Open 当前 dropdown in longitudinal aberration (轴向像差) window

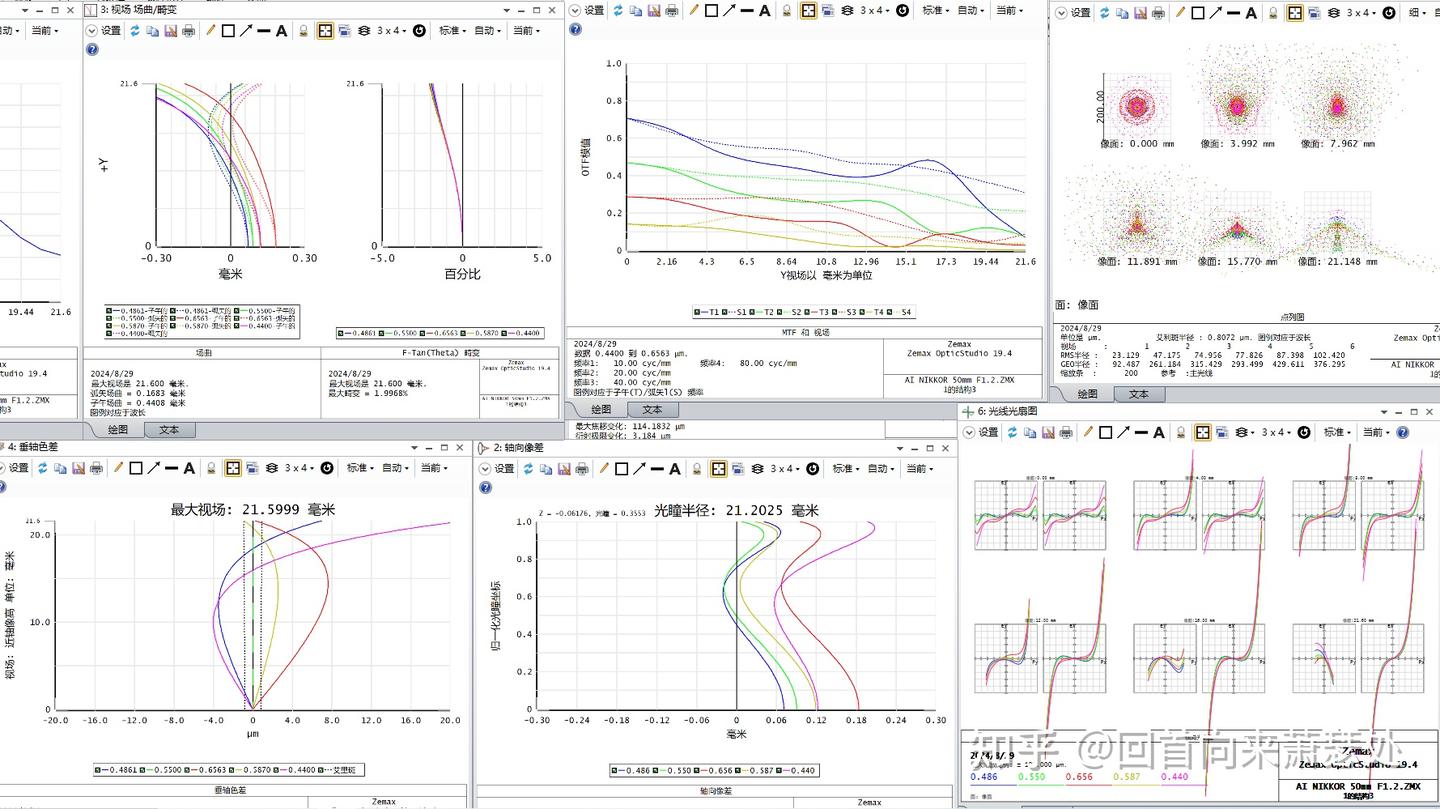click(920, 468)
